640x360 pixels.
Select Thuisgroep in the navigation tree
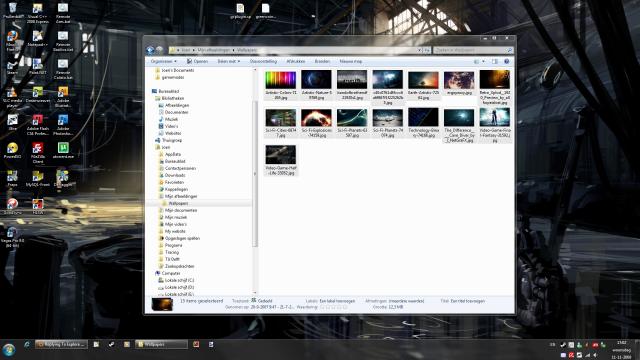(168, 140)
